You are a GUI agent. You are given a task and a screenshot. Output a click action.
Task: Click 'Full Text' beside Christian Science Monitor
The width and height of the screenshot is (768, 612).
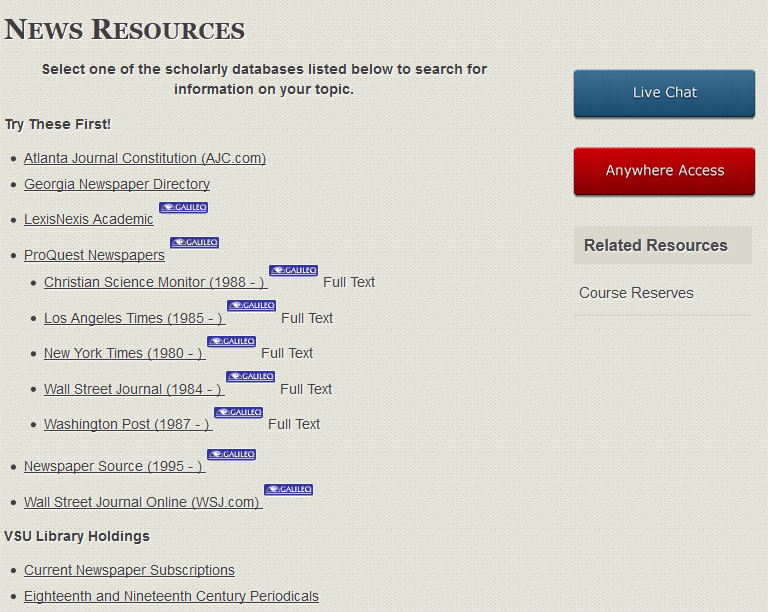pyautogui.click(x=349, y=282)
